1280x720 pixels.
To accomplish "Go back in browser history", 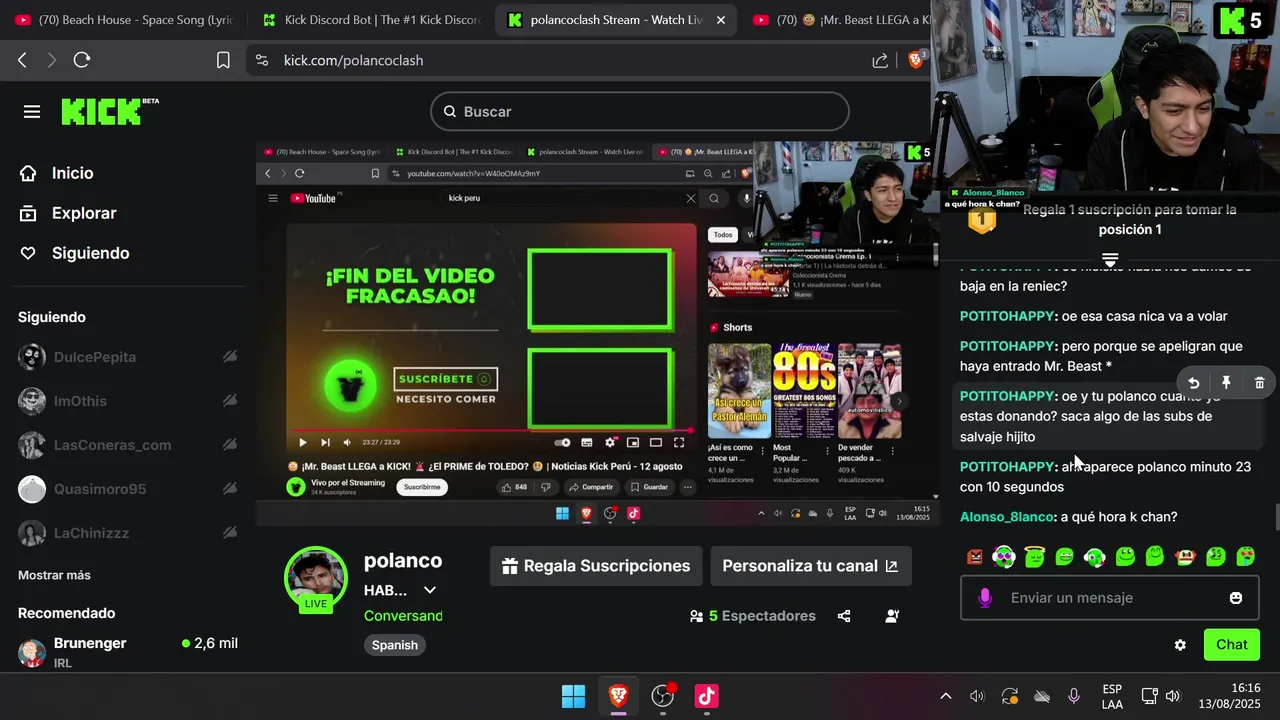I will (x=22, y=60).
